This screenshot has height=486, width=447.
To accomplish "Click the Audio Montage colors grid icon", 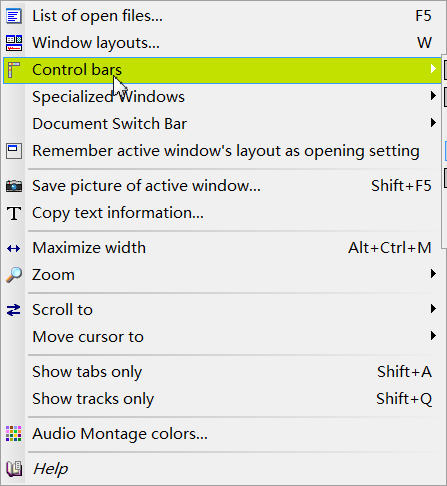I will tap(14, 433).
